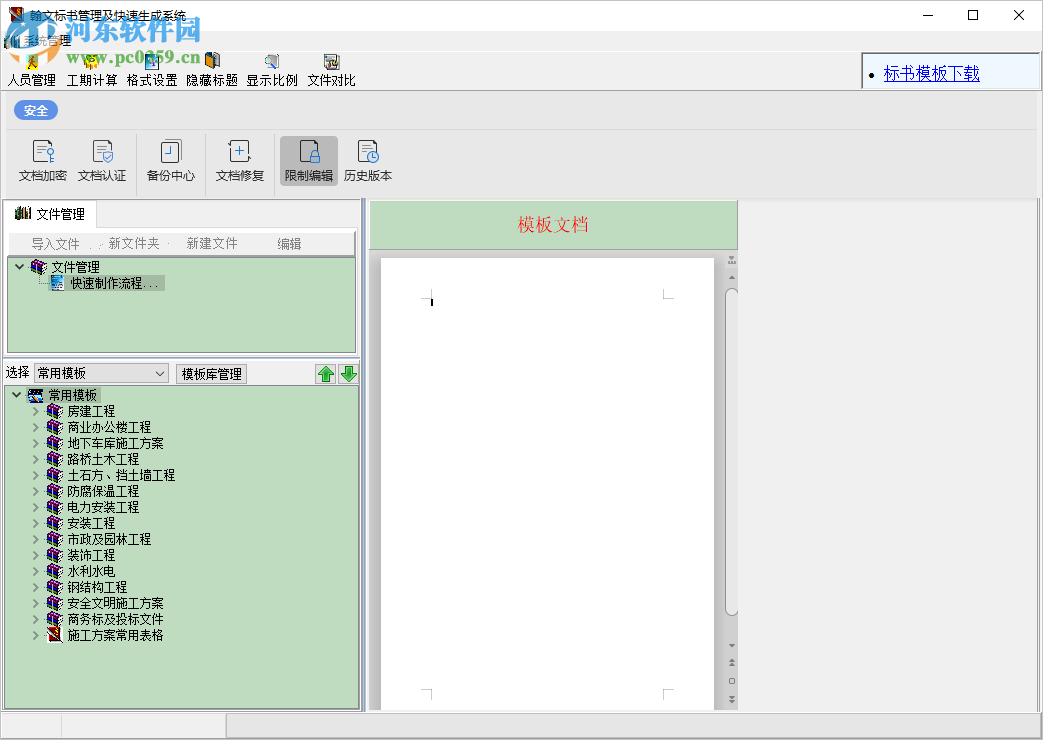1043x740 pixels.
Task: Click icon beside 快速制作流程 item
Action: (x=57, y=283)
